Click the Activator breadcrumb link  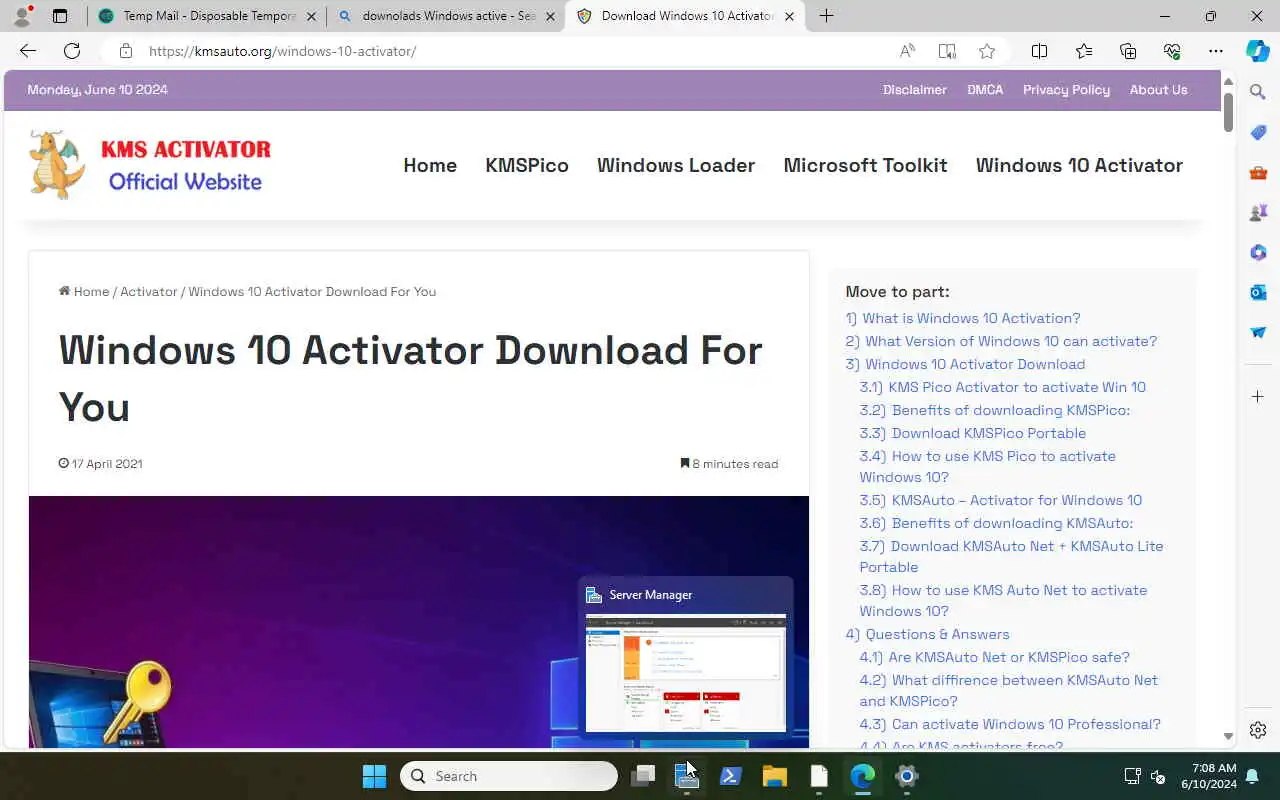[148, 291]
